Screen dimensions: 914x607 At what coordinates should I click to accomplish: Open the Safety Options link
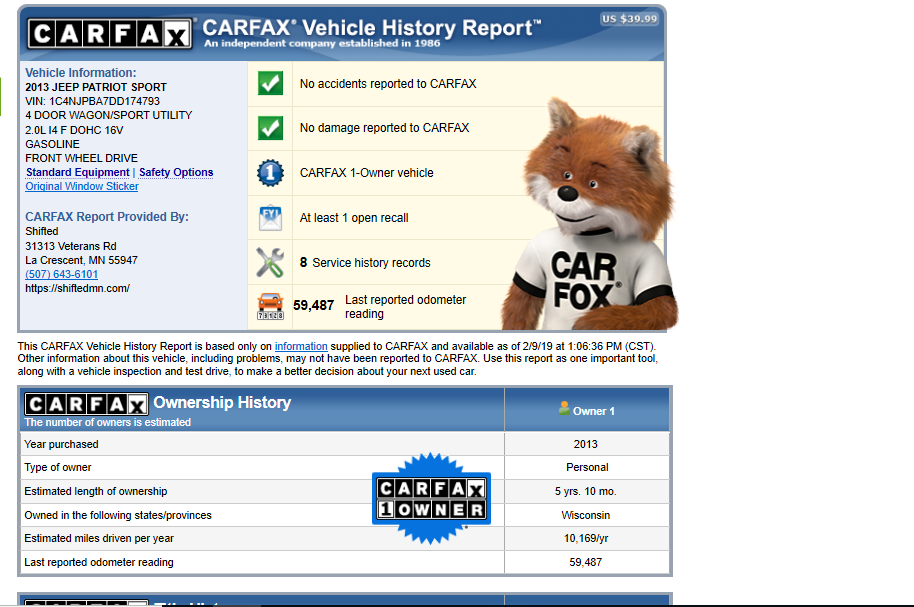pyautogui.click(x=176, y=173)
